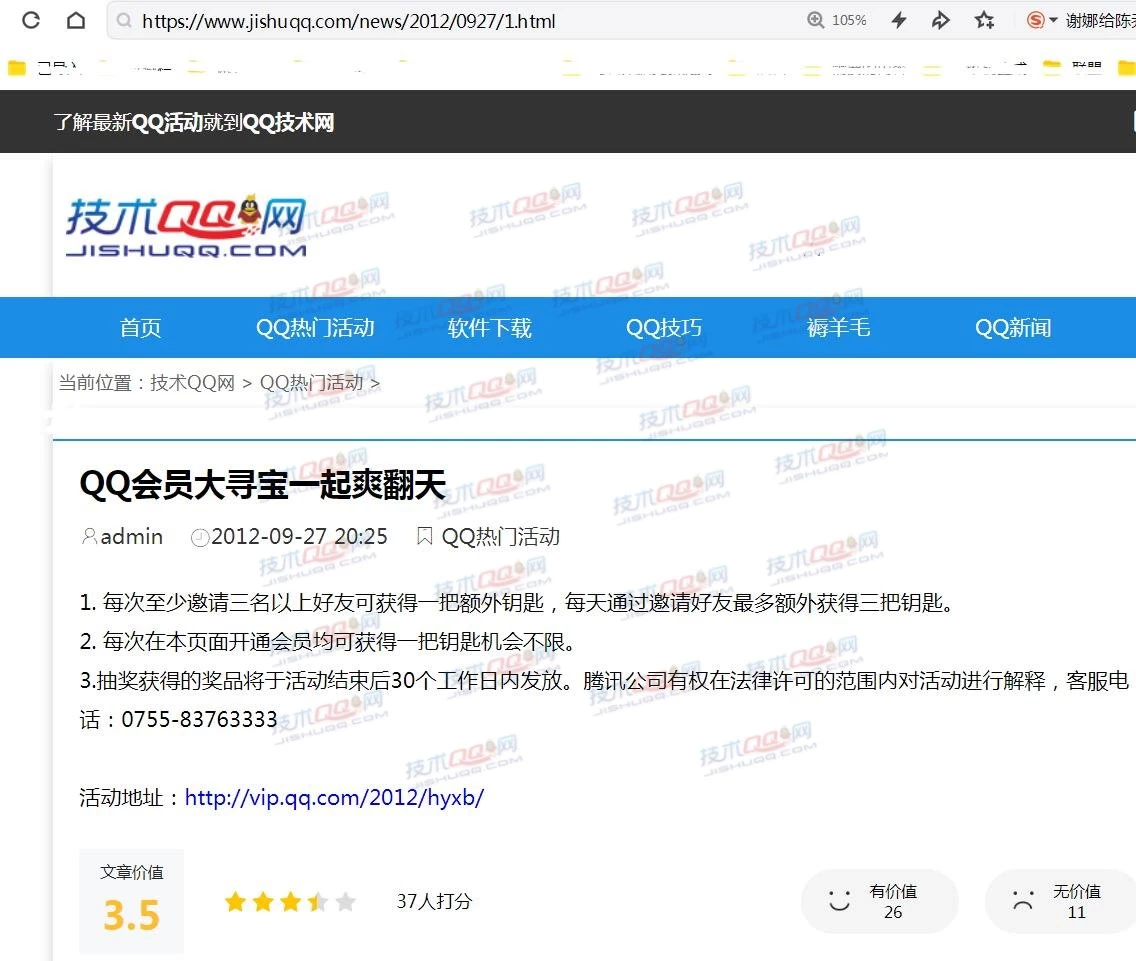The height and width of the screenshot is (961, 1136).
Task: Click the 有价值 rating button
Action: (x=879, y=900)
